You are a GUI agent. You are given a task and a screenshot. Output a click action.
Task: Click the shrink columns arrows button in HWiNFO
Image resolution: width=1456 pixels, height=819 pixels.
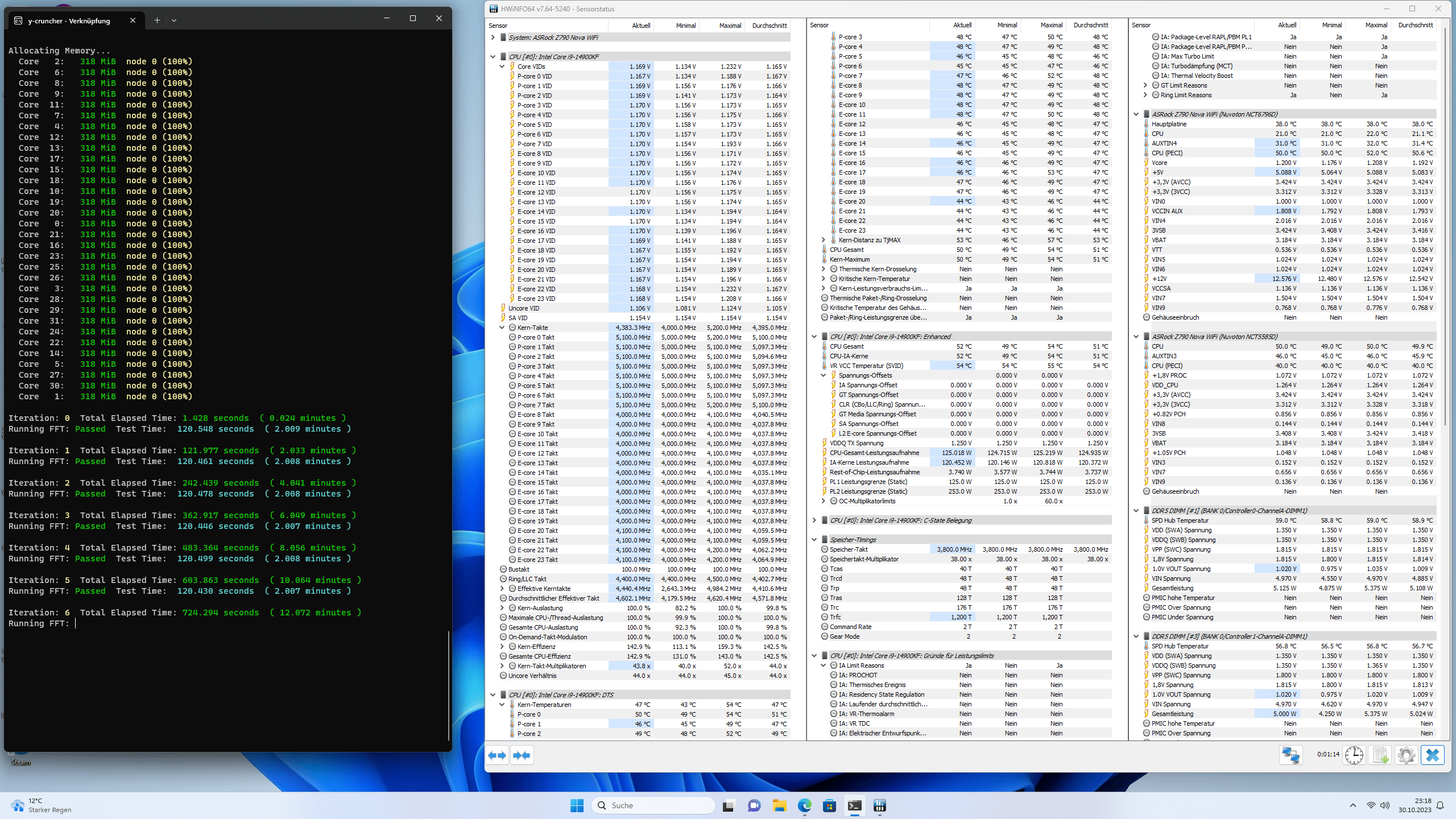(522, 755)
